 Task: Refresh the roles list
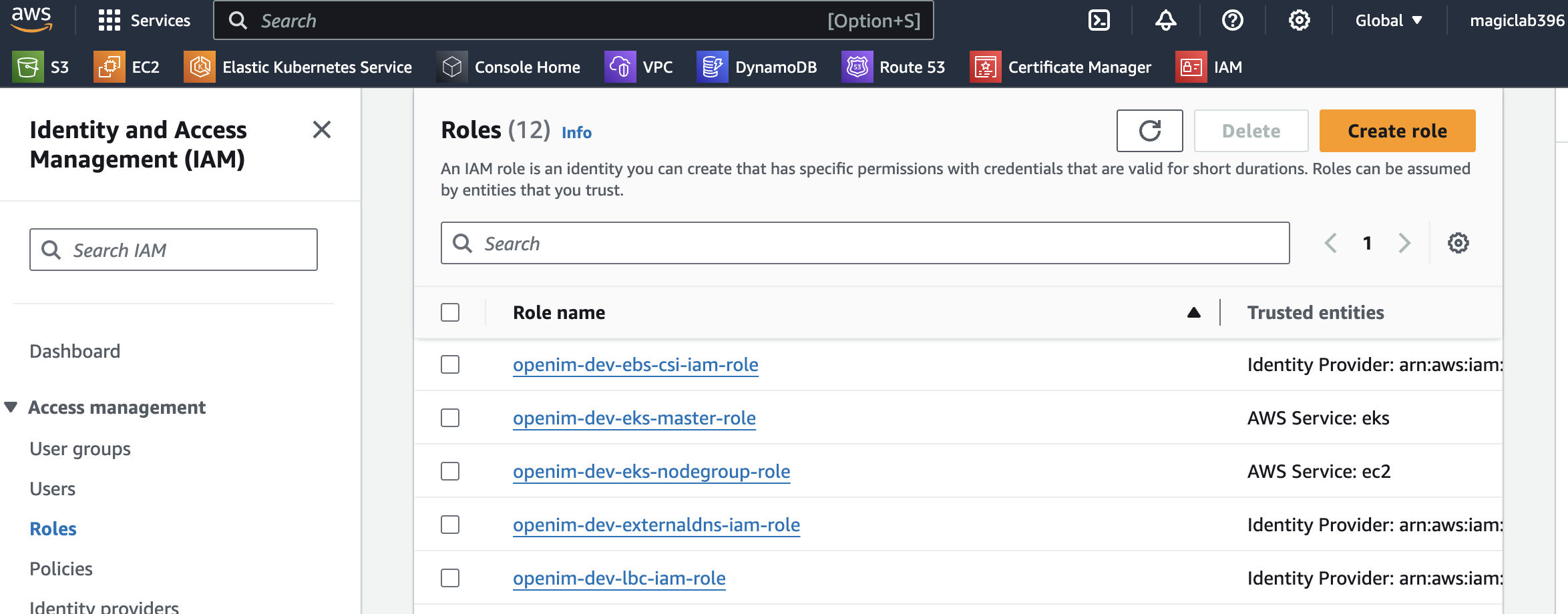pos(1149,131)
